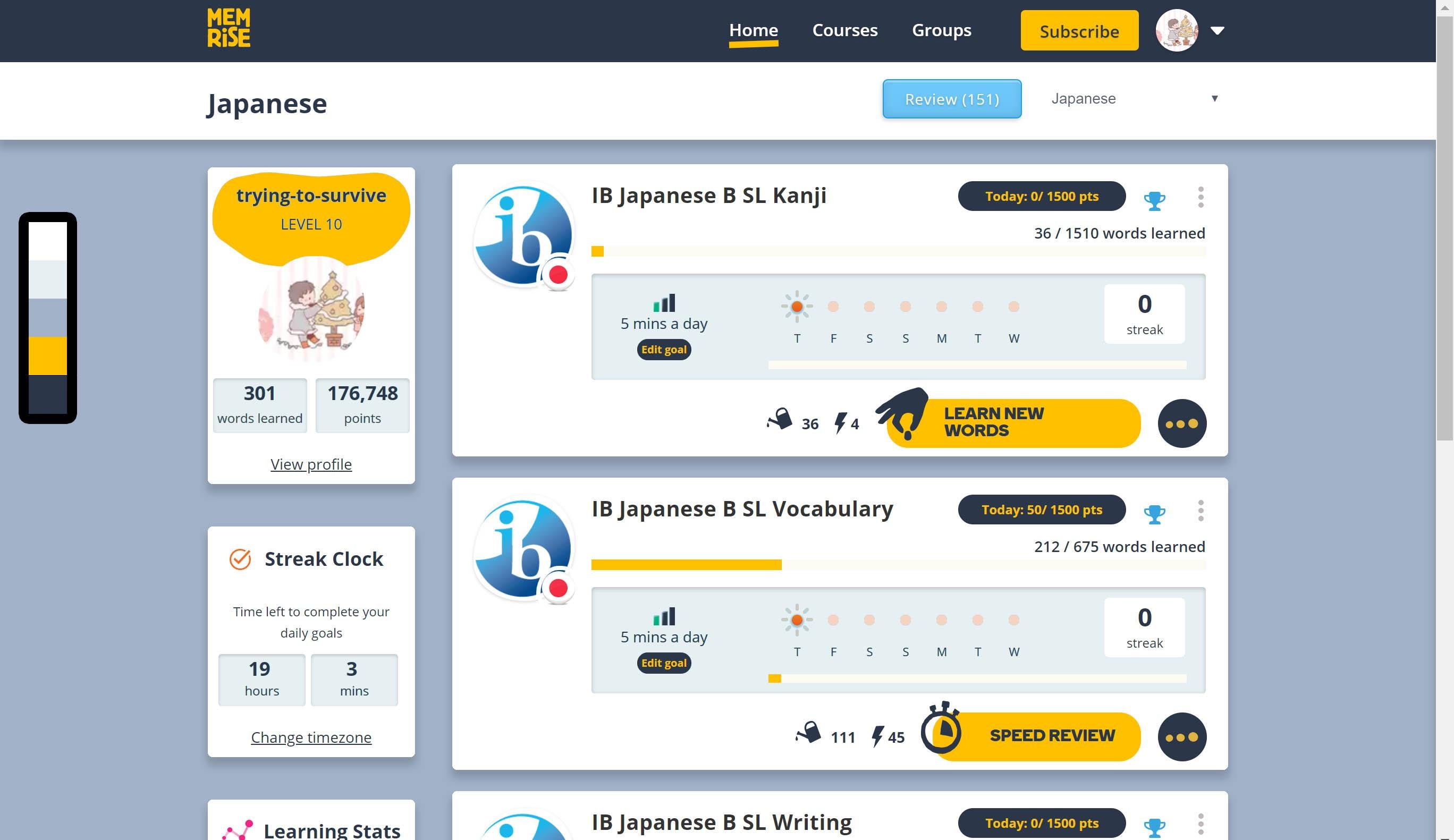Click Vocabulary Monday streak dot
1454x840 pixels.
click(x=941, y=620)
